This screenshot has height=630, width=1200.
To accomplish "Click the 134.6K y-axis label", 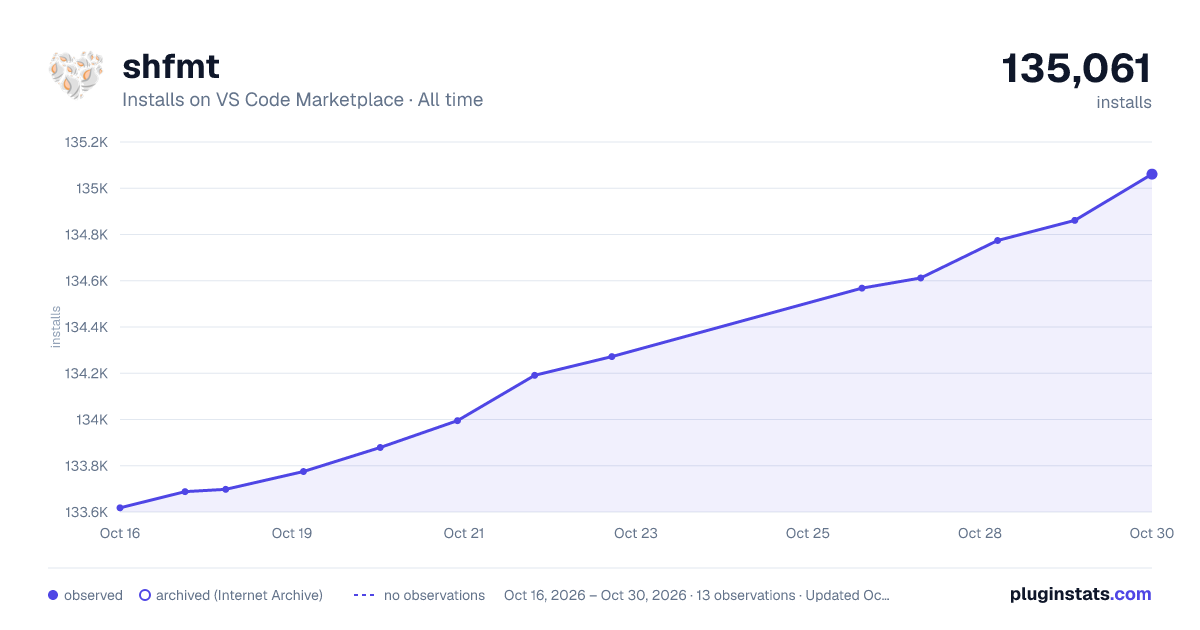I will click(x=86, y=281).
